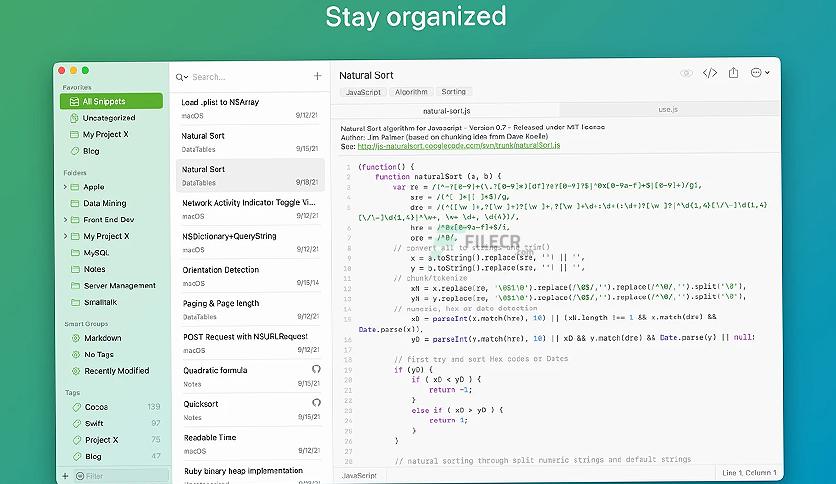
Task: Select All Snippets in Favorites
Action: pos(111,101)
